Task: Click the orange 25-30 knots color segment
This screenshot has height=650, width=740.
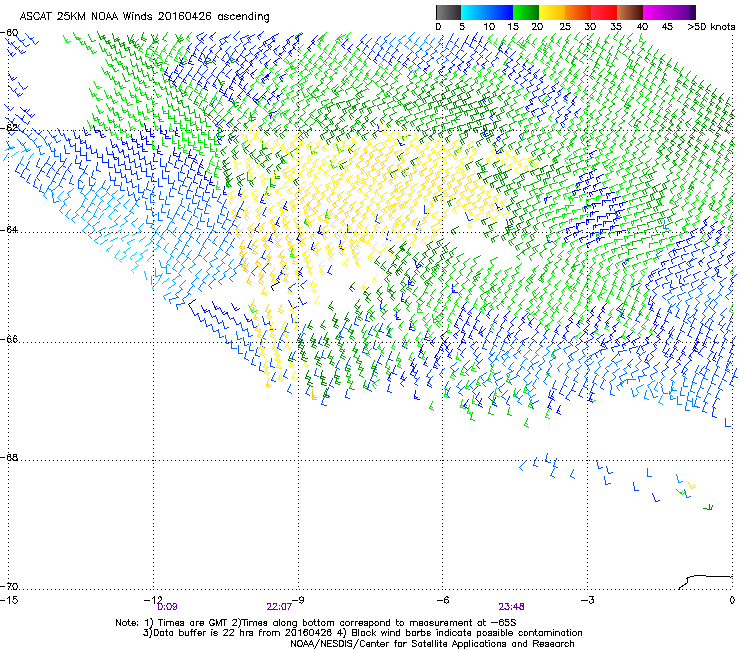Action: pos(578,12)
